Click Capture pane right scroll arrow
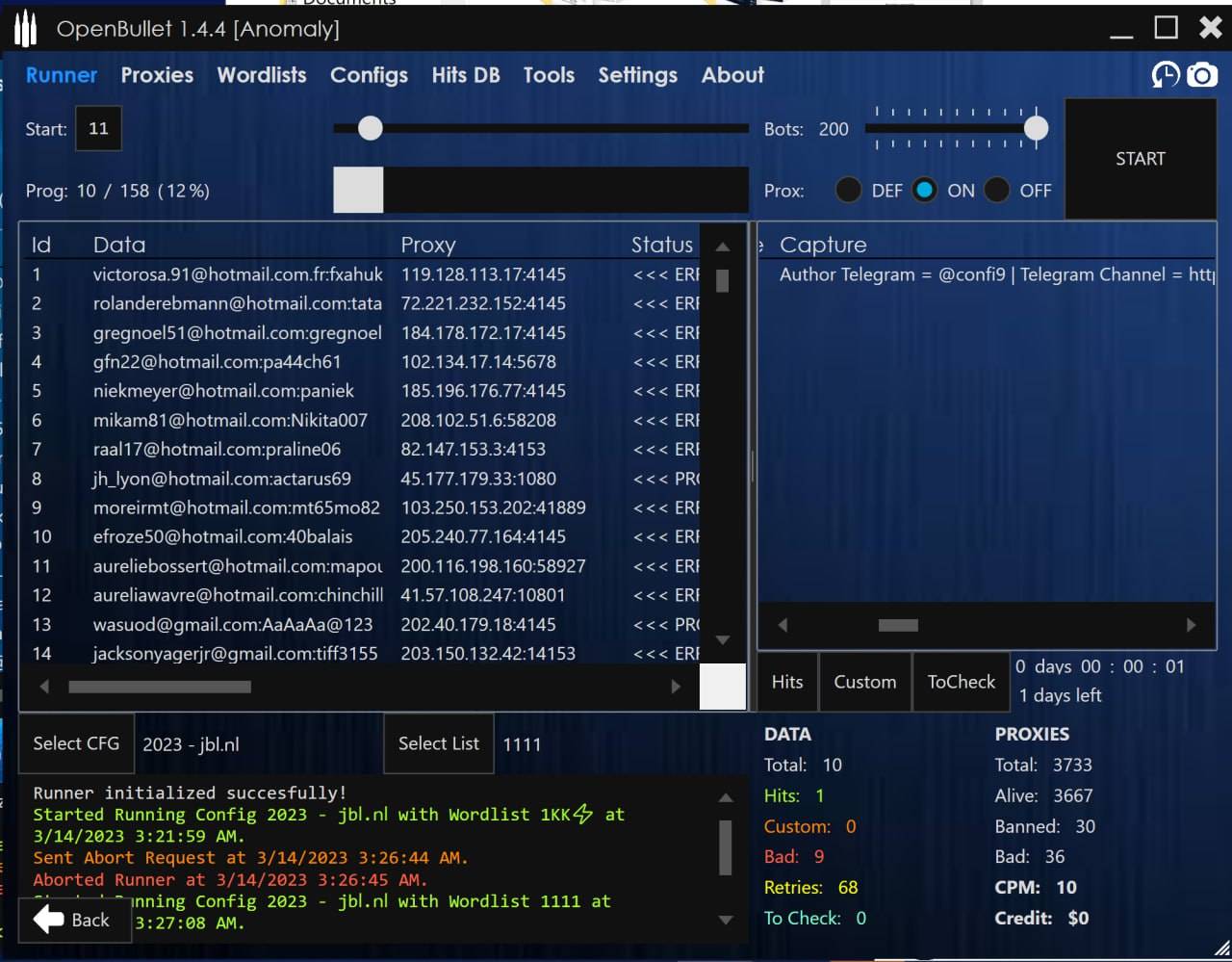The width and height of the screenshot is (1232, 962). (1191, 625)
